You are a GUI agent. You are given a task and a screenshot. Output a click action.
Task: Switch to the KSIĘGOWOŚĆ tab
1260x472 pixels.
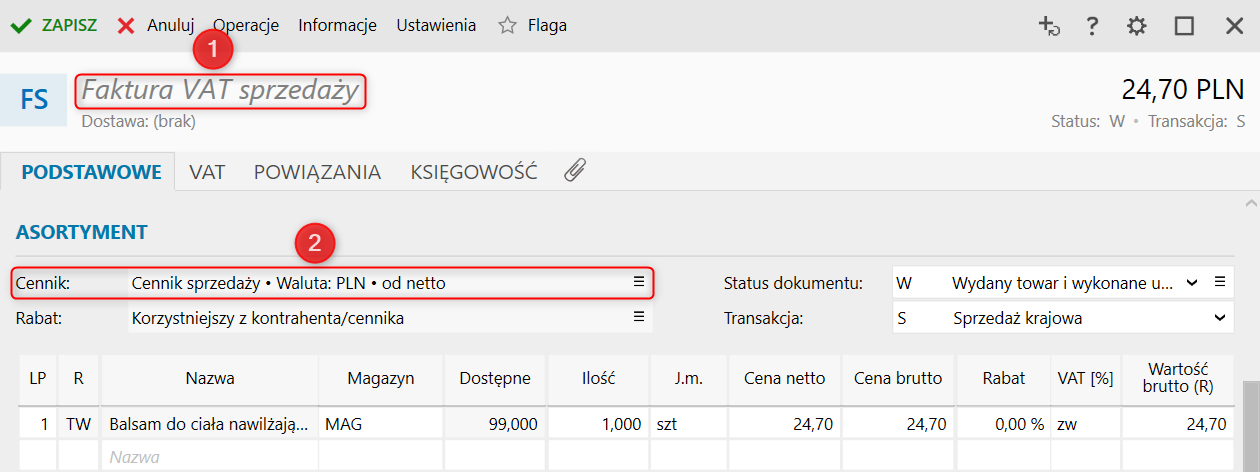tap(474, 172)
